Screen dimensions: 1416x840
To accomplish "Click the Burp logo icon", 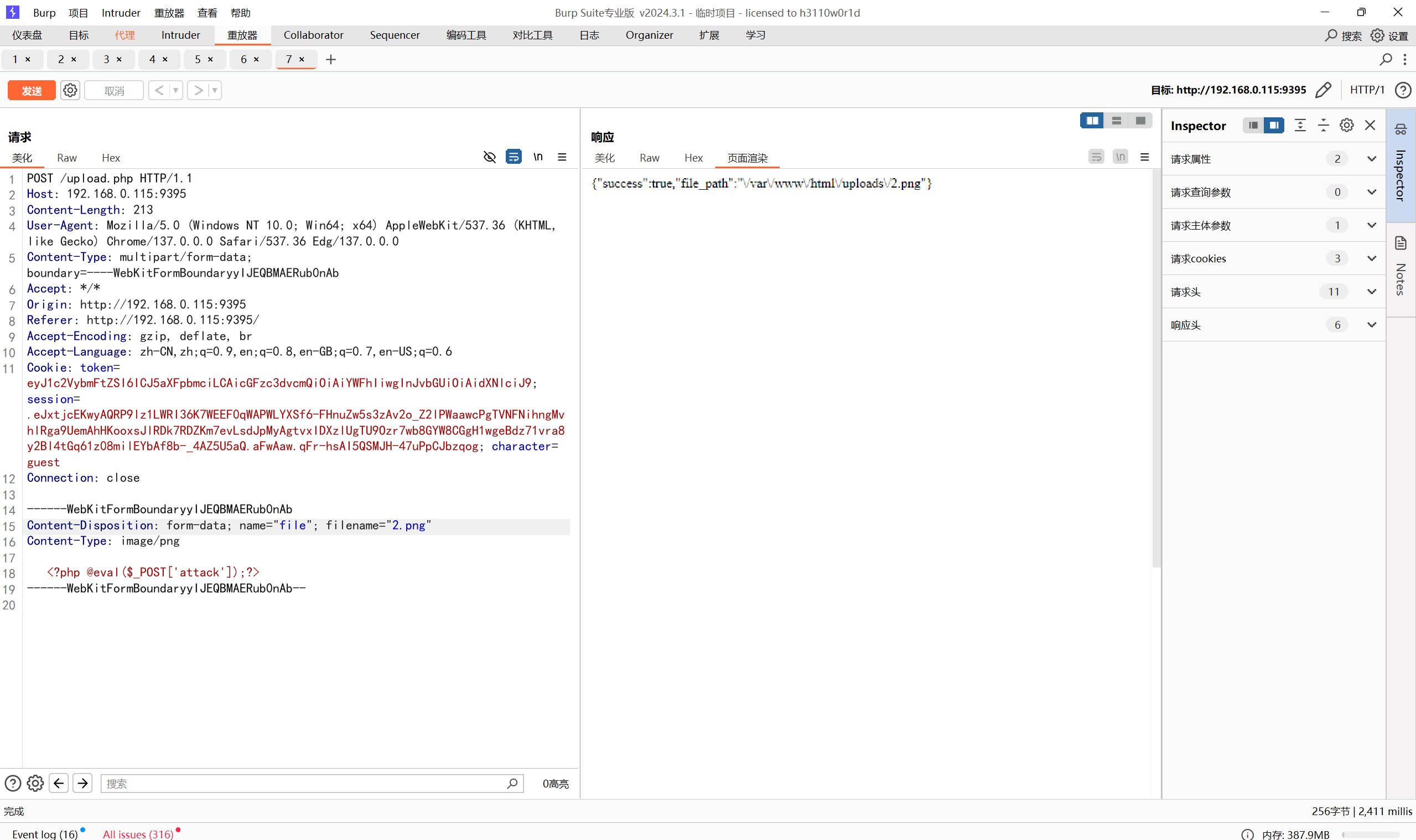I will pyautogui.click(x=13, y=12).
